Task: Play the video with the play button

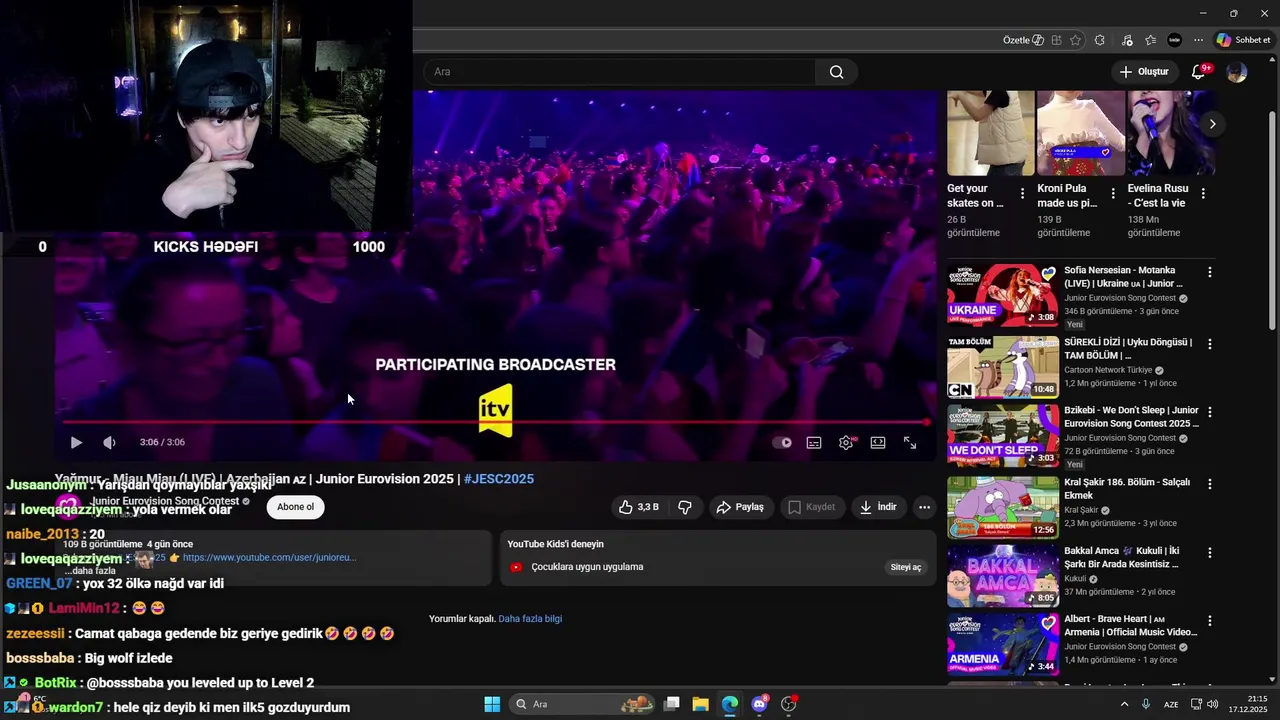Action: (76, 442)
